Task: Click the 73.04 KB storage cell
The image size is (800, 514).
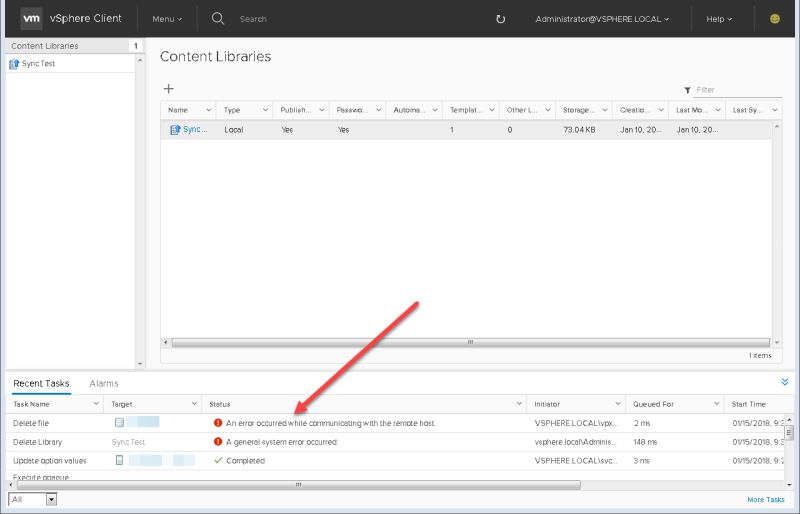Action: (579, 130)
